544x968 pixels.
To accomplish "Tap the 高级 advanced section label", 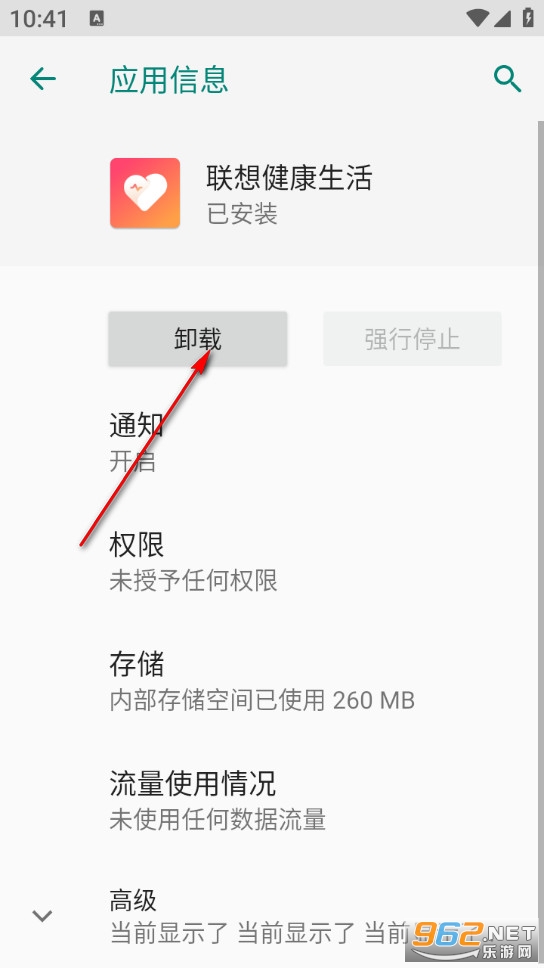I will pos(133,900).
